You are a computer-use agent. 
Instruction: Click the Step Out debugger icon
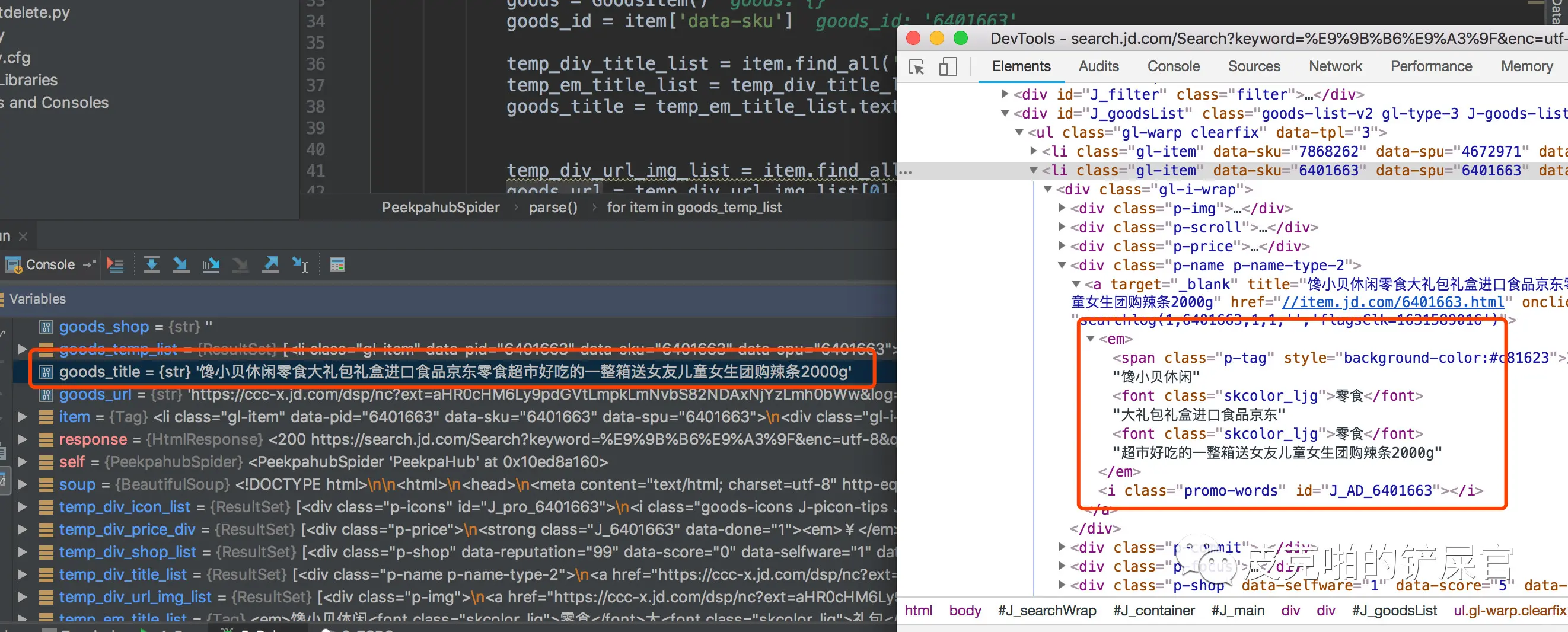pyautogui.click(x=270, y=264)
